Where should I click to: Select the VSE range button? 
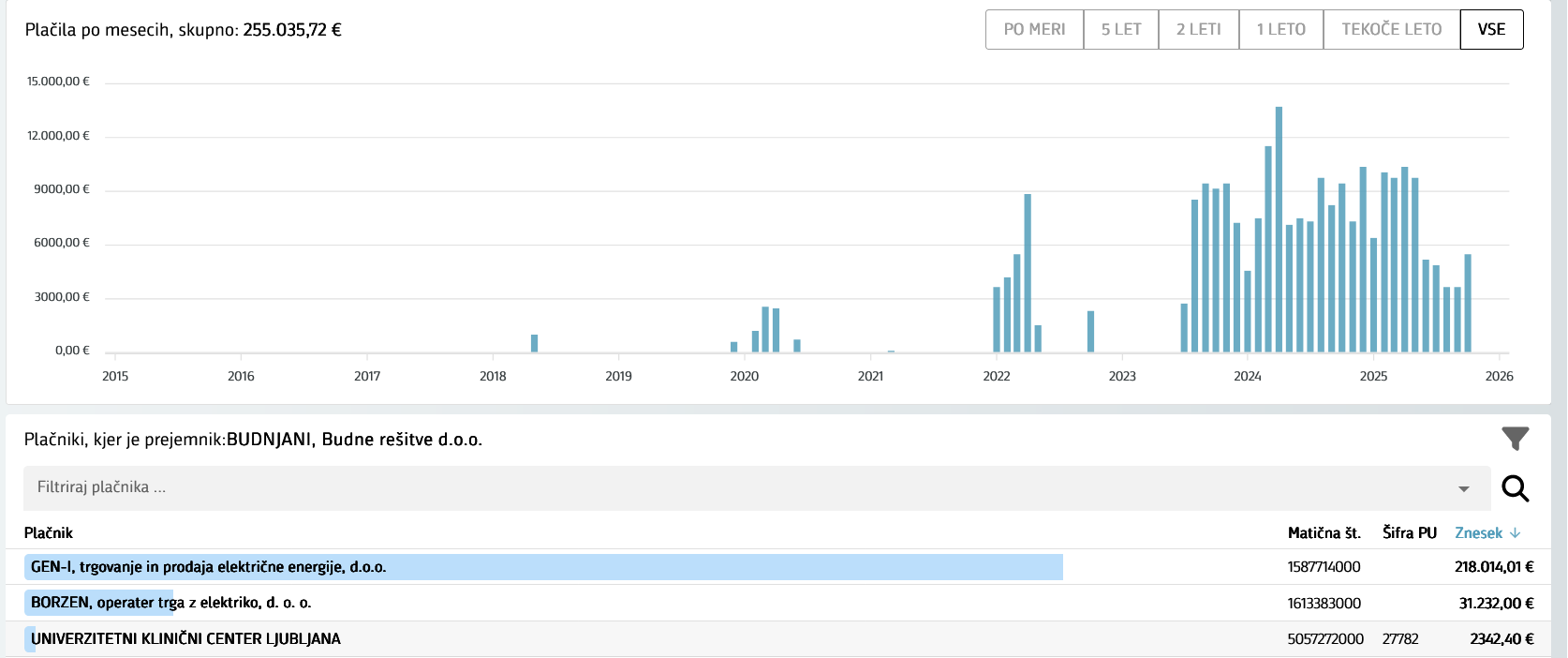coord(1491,29)
